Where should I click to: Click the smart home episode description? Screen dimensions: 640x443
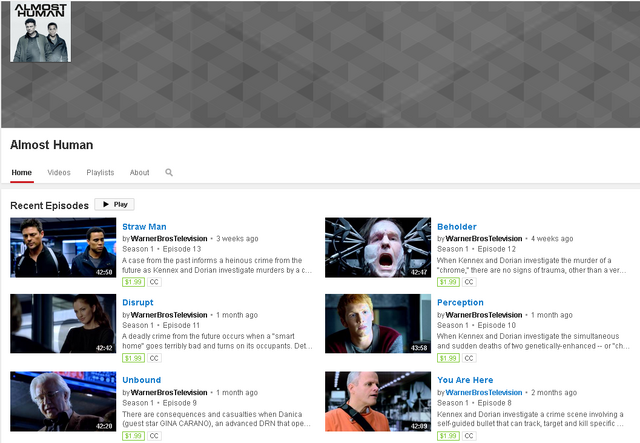[218, 341]
